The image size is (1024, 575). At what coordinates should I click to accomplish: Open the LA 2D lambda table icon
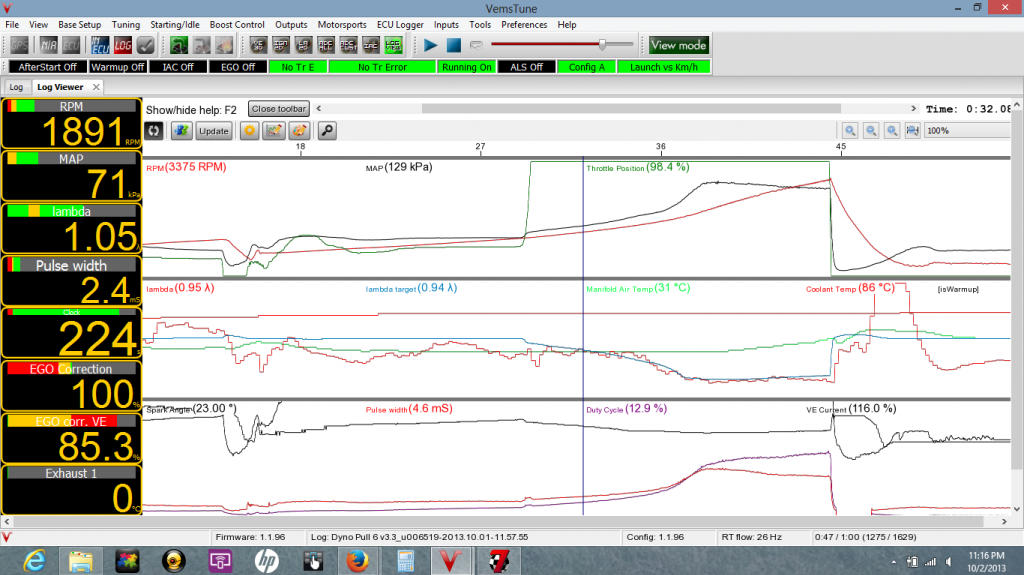pyautogui.click(x=303, y=45)
